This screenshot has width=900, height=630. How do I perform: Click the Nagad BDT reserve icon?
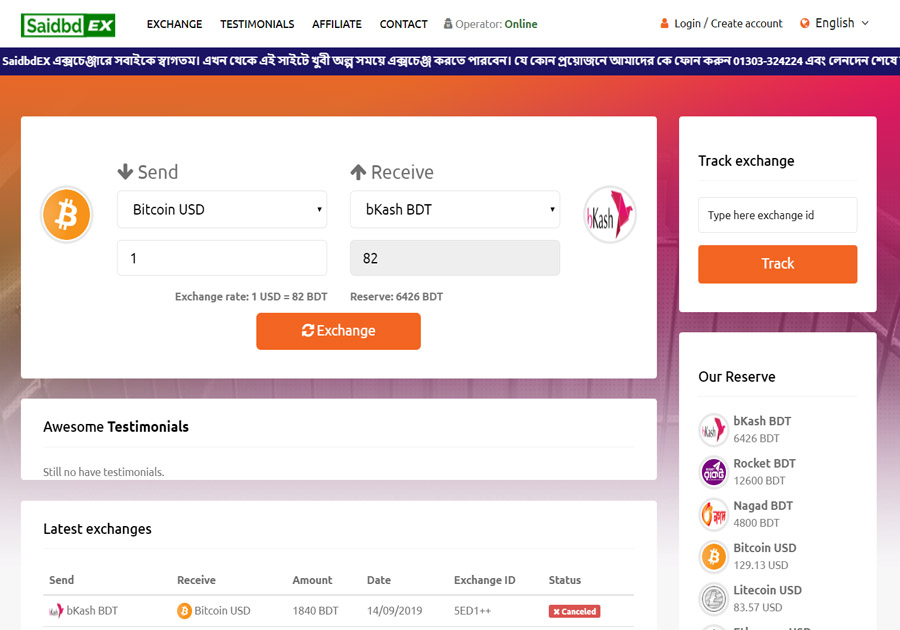(713, 514)
